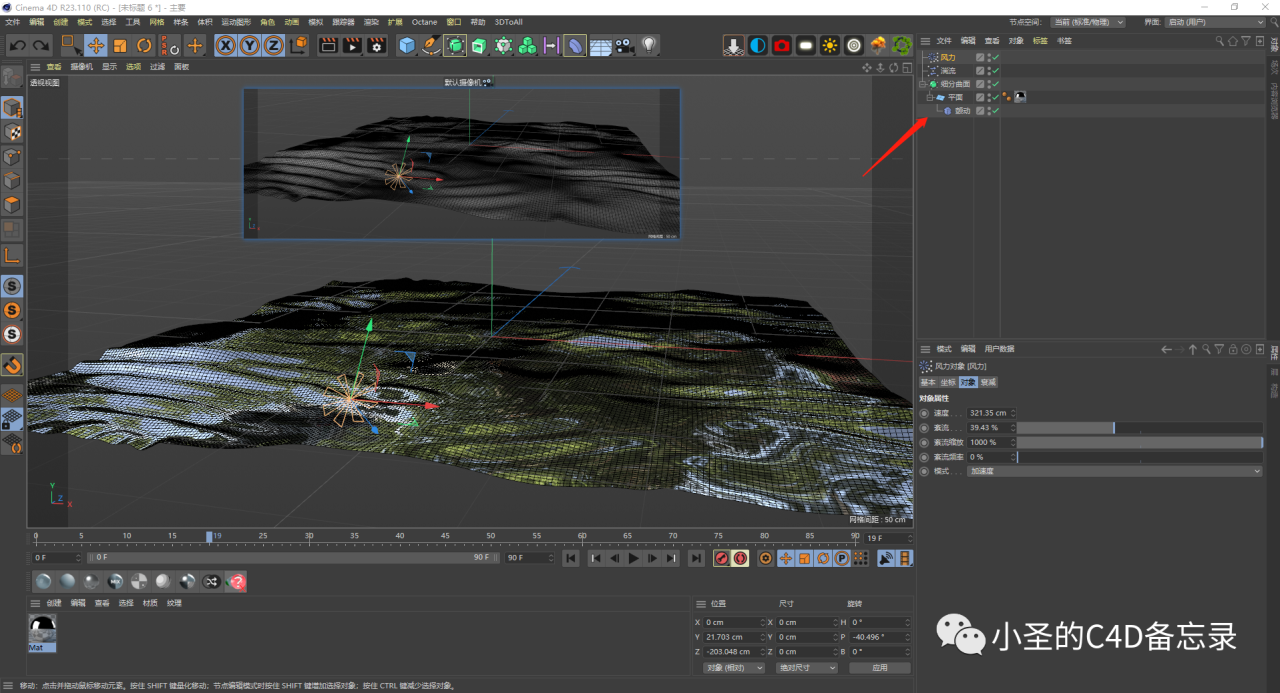The image size is (1280, 693).
Task: Open the 模式 dropdown showing 加速度
Action: (x=1115, y=470)
